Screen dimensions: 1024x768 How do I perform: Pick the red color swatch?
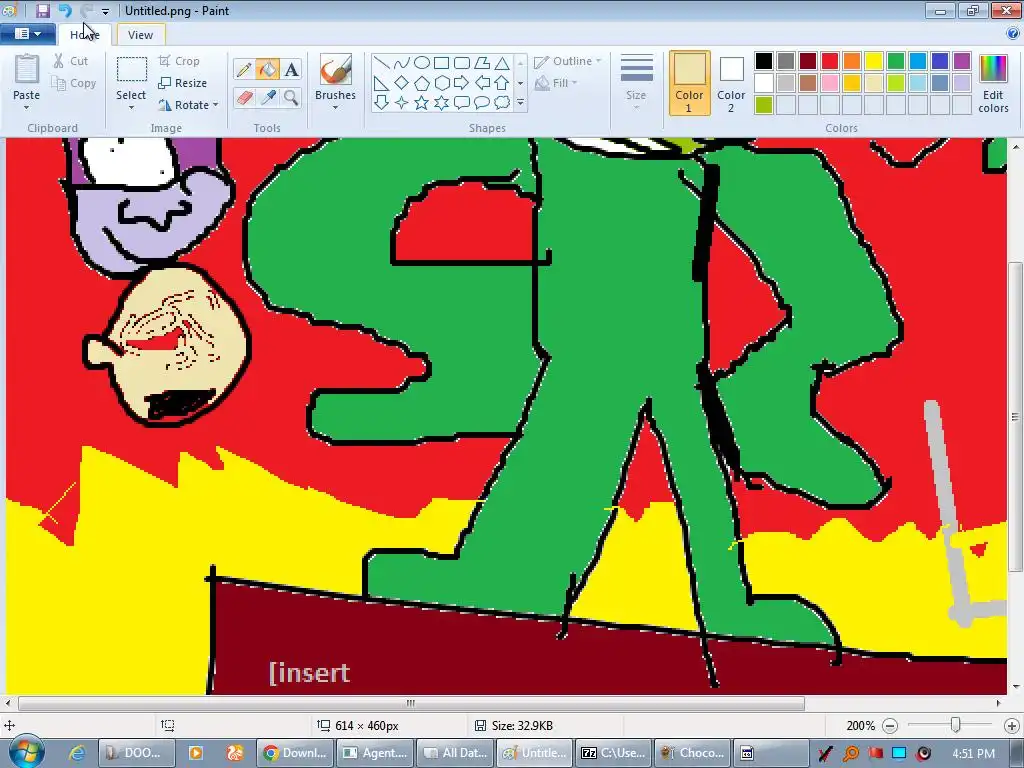click(830, 61)
